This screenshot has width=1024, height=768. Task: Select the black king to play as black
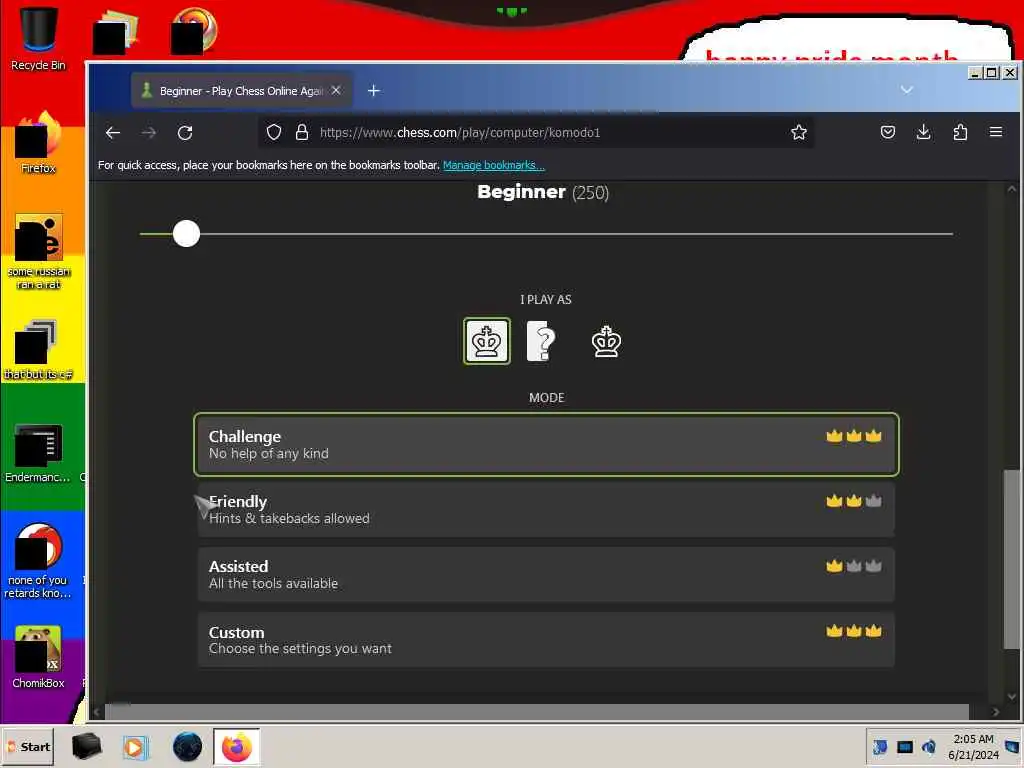pyautogui.click(x=606, y=341)
